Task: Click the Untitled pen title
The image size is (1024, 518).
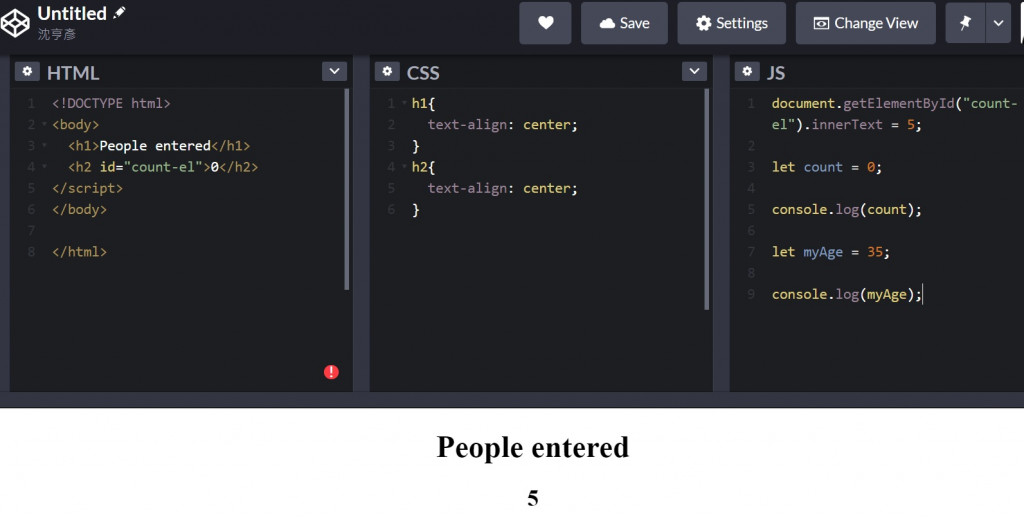Action: (x=72, y=13)
